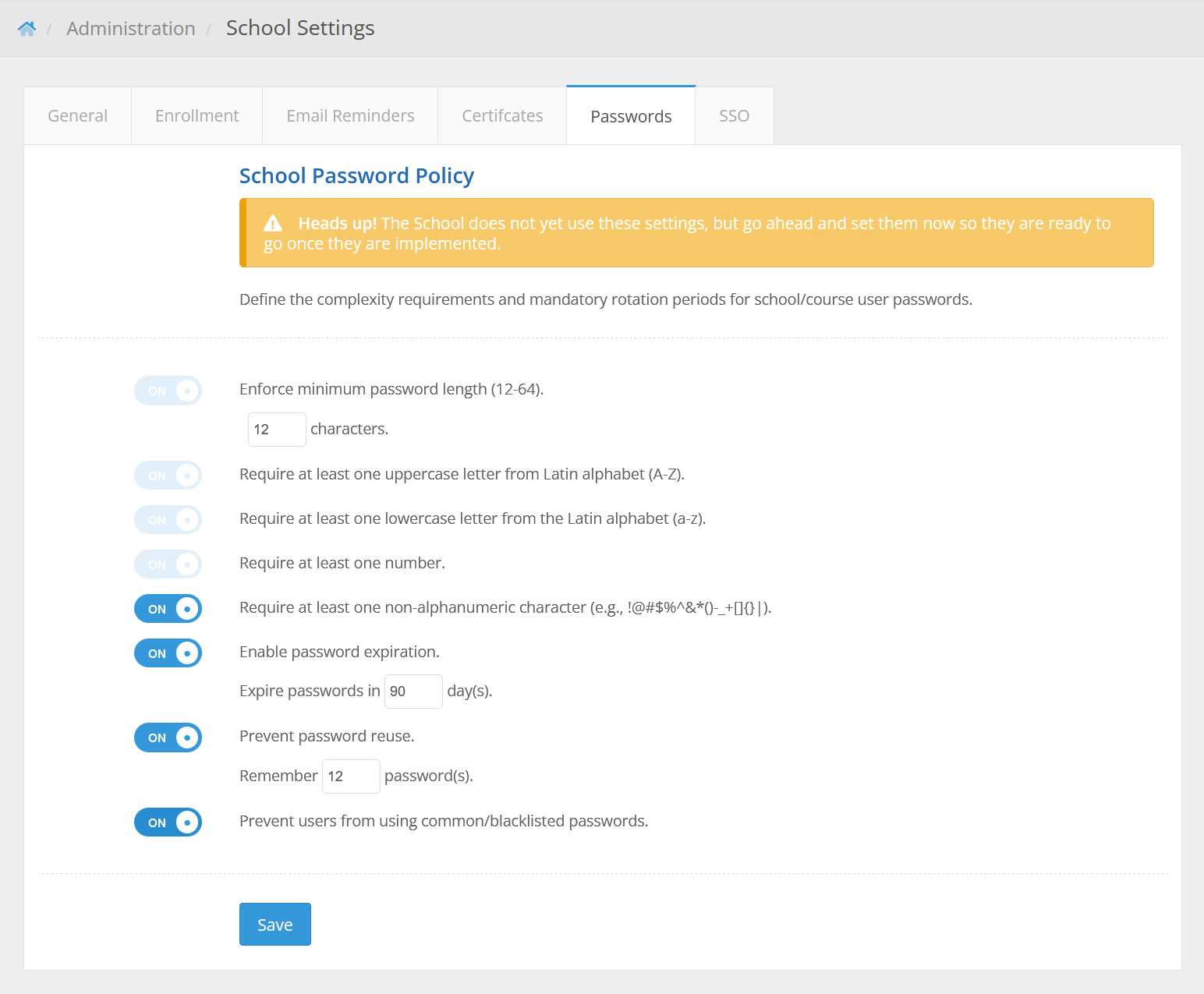This screenshot has width=1204, height=994.
Task: Toggle the lowercase letter requirement switch
Action: click(168, 520)
